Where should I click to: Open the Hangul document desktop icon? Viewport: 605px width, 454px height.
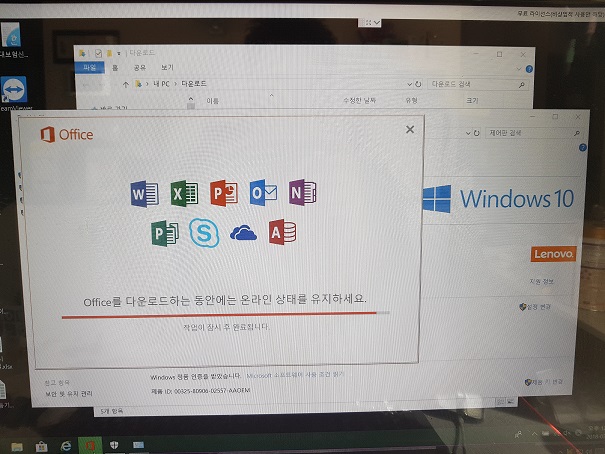[12, 40]
